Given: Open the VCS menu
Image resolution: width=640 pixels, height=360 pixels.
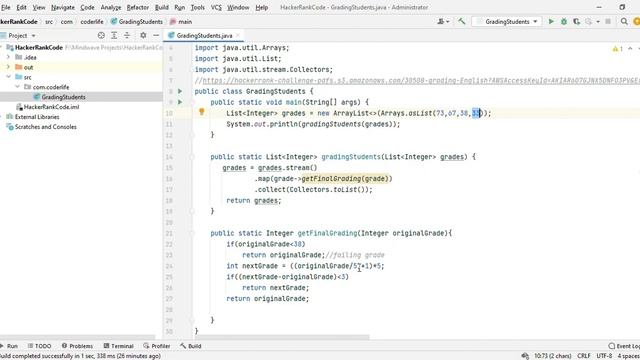Looking at the screenshot, I should (216, 7).
